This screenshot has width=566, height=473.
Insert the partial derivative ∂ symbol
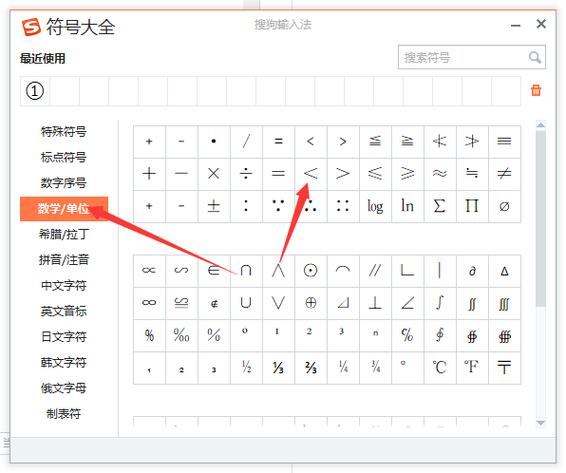click(472, 271)
